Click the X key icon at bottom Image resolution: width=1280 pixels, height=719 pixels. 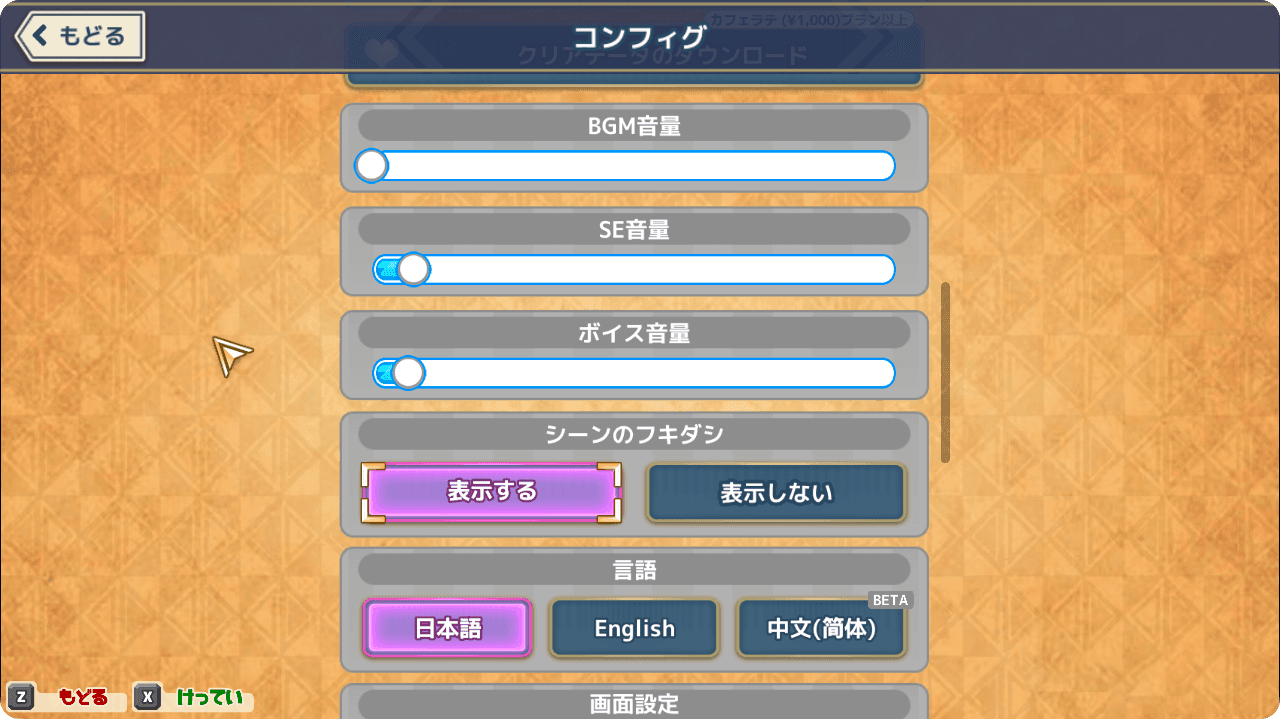(x=148, y=697)
